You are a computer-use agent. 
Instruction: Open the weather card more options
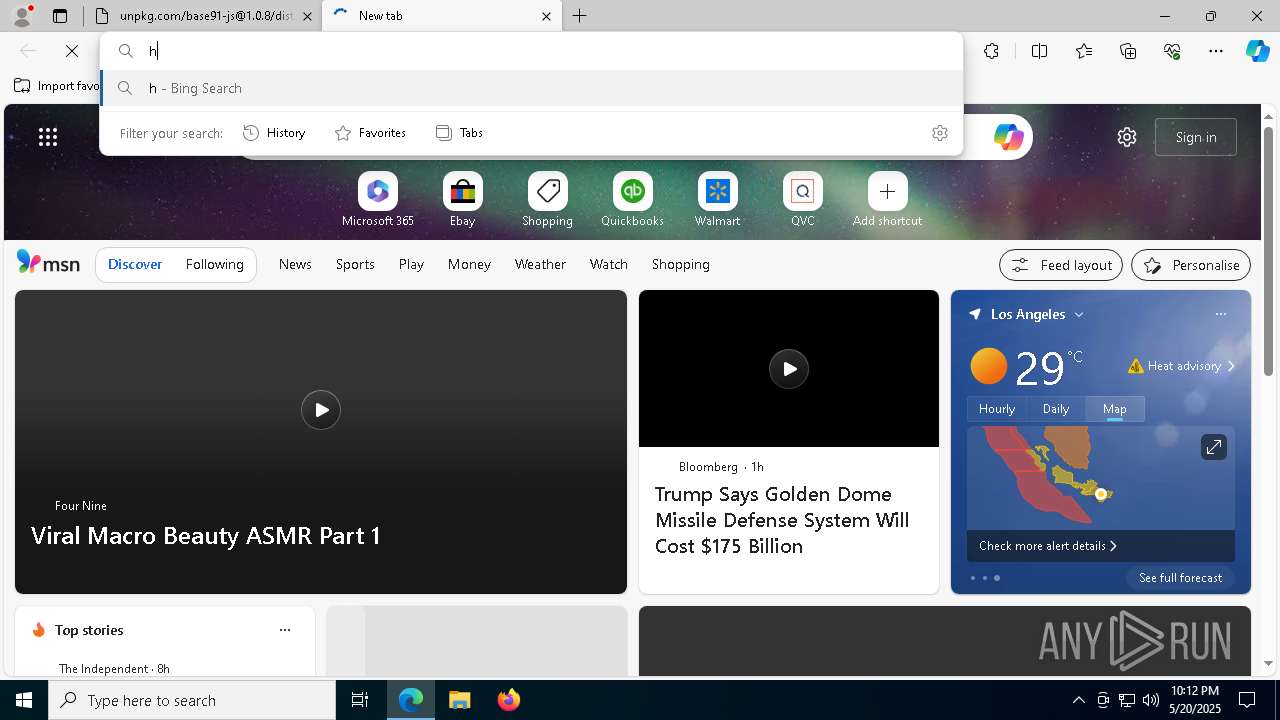pos(1220,314)
